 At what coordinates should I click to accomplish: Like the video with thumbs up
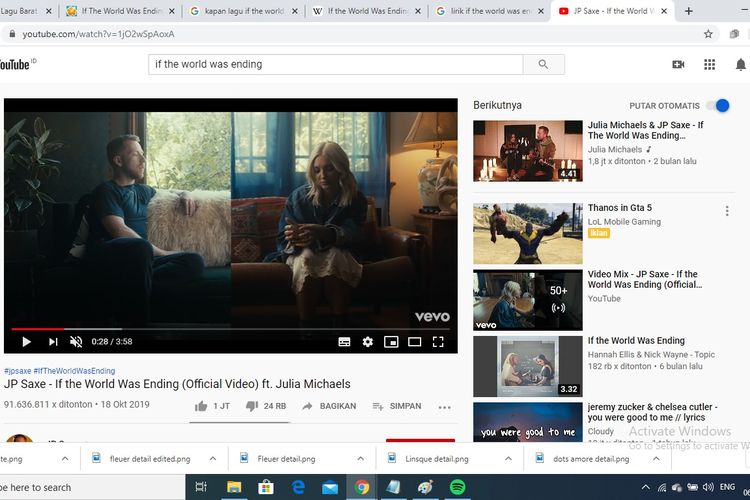pyautogui.click(x=201, y=407)
